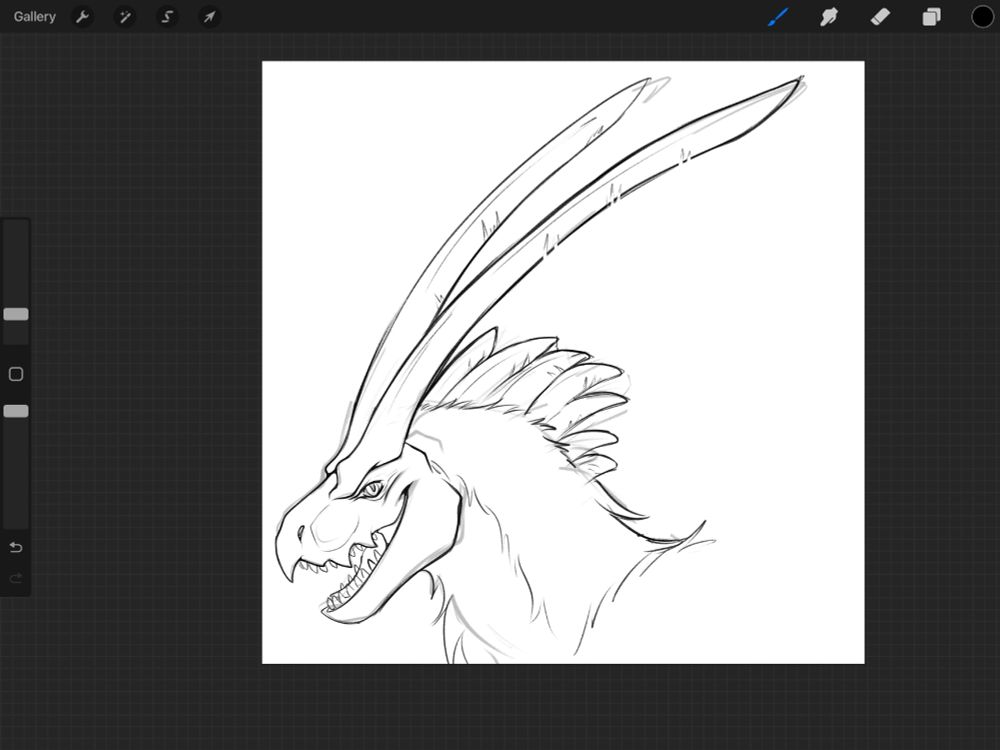1000x750 pixels.
Task: Open the Adjustments magic wand menu
Action: [x=124, y=17]
